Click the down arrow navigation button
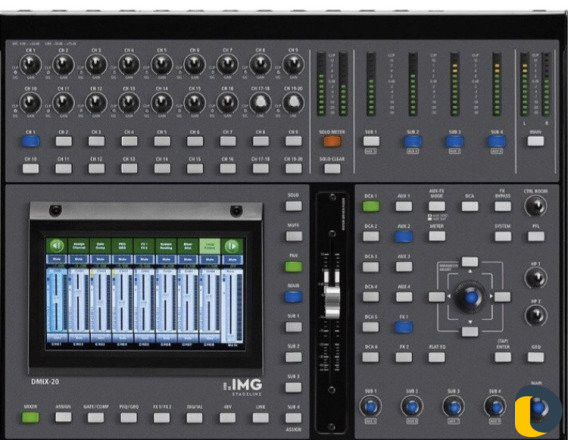568x440 pixels. 470,331
